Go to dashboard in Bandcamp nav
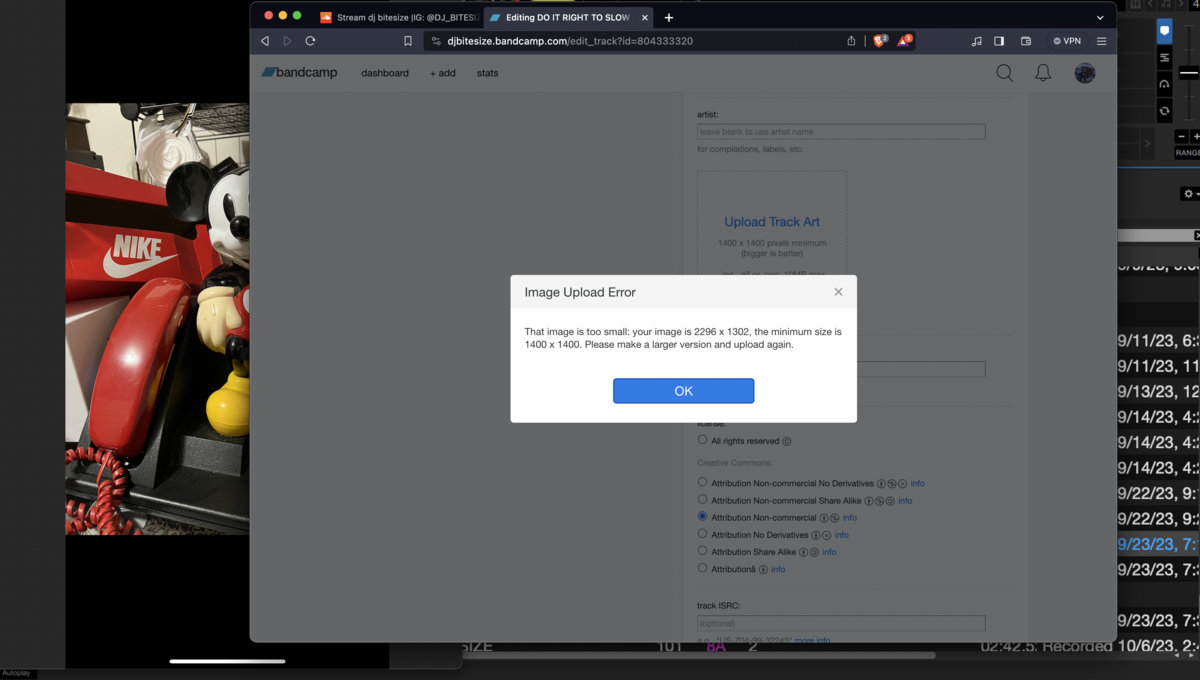 tap(385, 73)
